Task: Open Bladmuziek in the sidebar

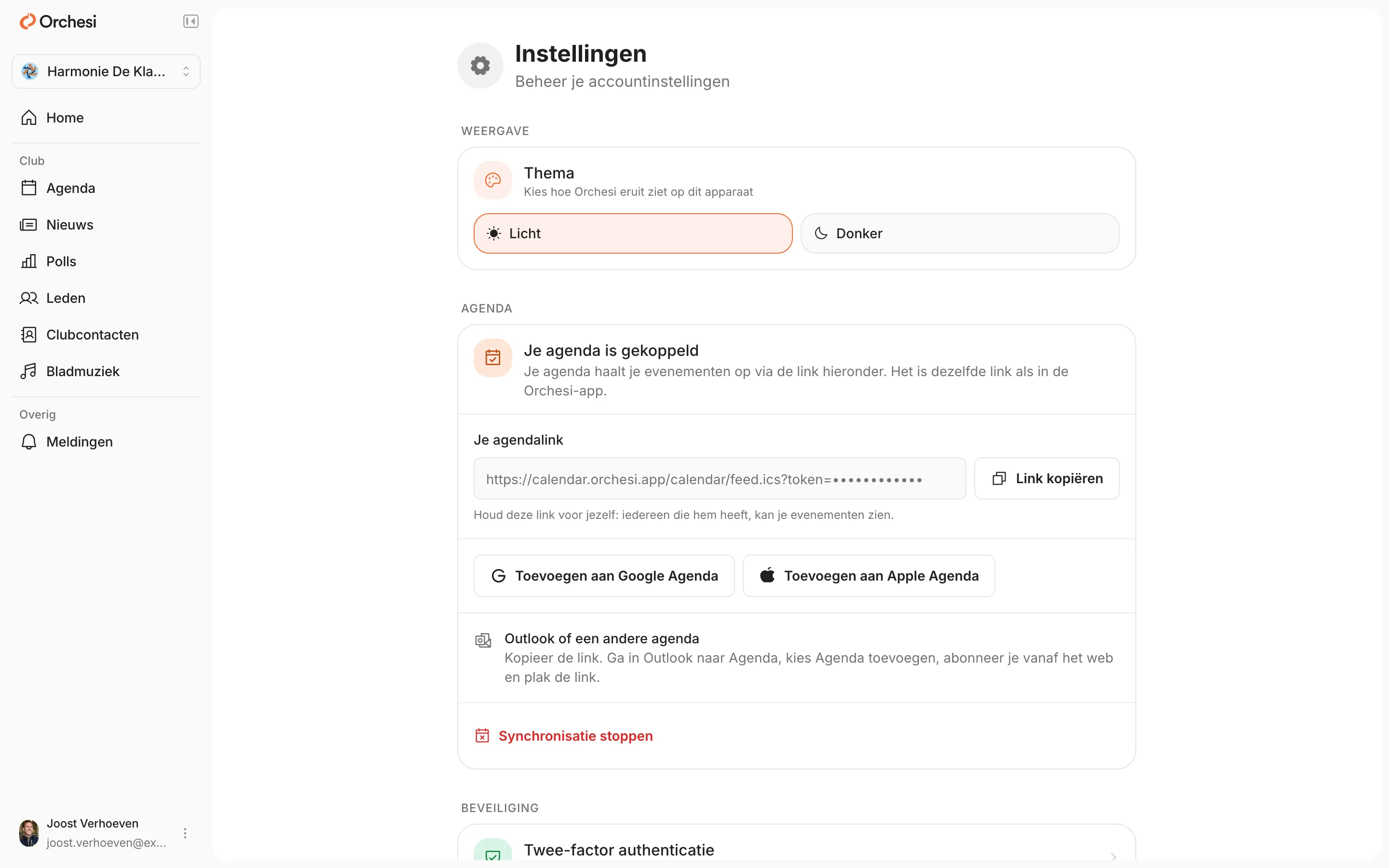Action: [106, 371]
